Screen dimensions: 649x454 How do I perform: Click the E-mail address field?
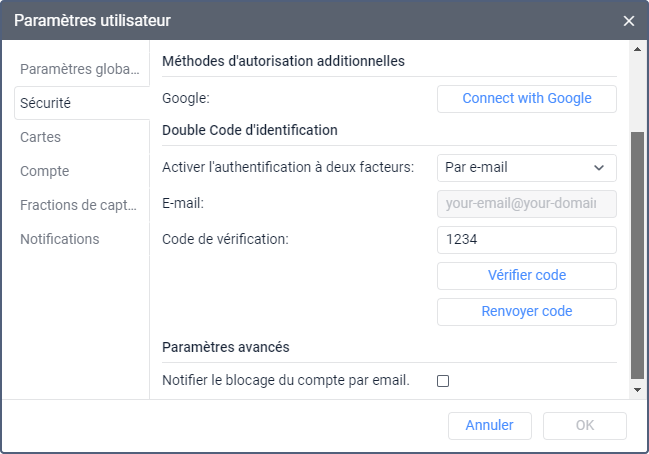pos(527,204)
